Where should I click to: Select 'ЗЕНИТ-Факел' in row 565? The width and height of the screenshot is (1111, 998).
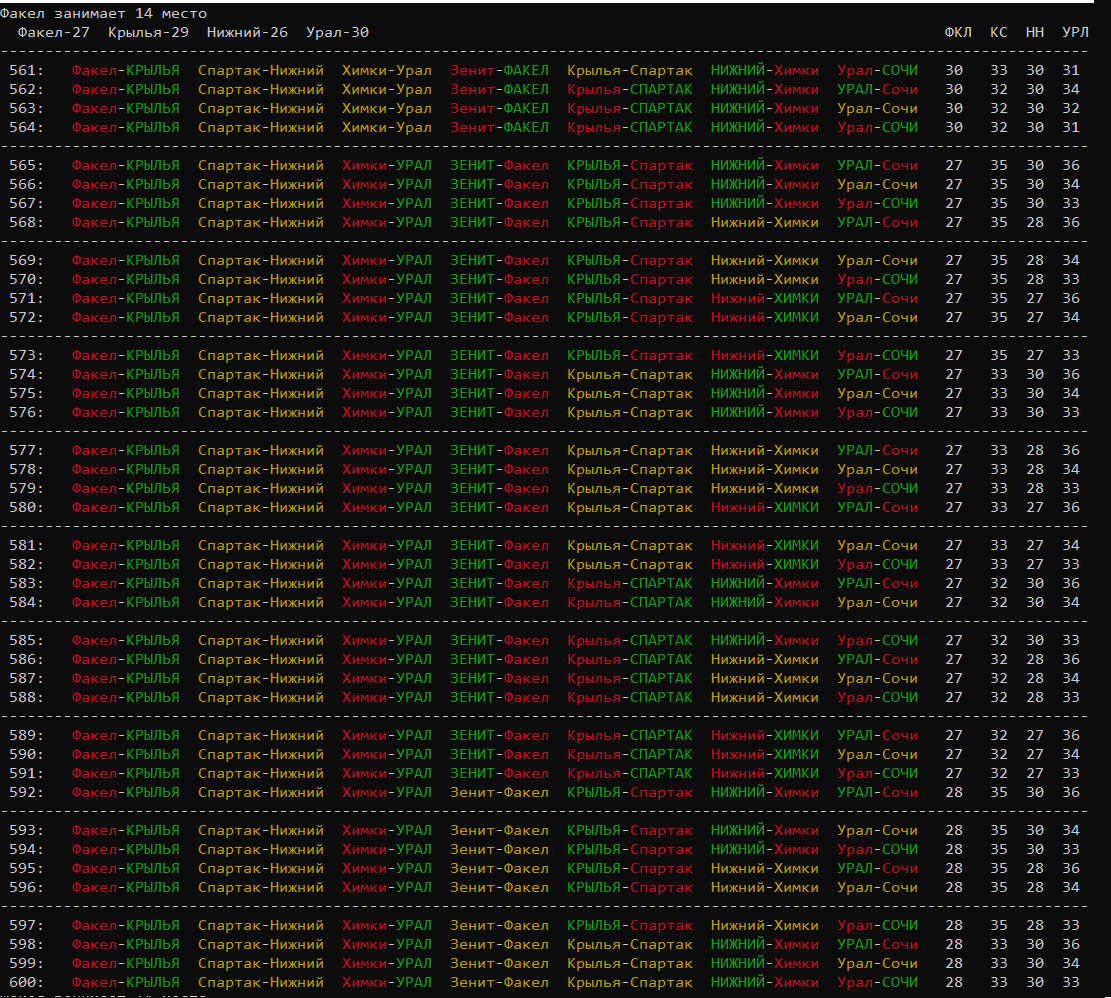tap(500, 166)
